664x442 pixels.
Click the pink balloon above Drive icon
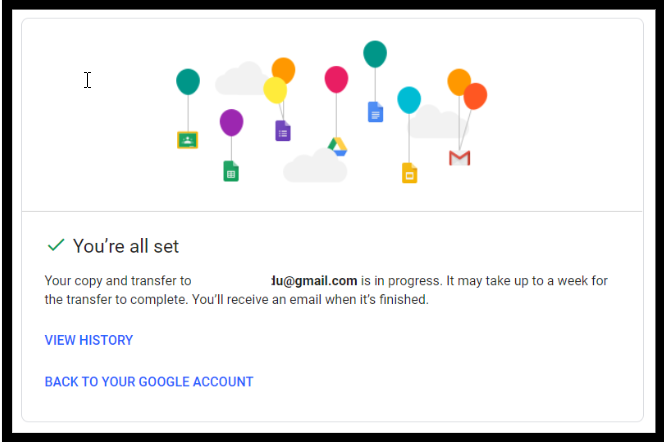point(336,80)
